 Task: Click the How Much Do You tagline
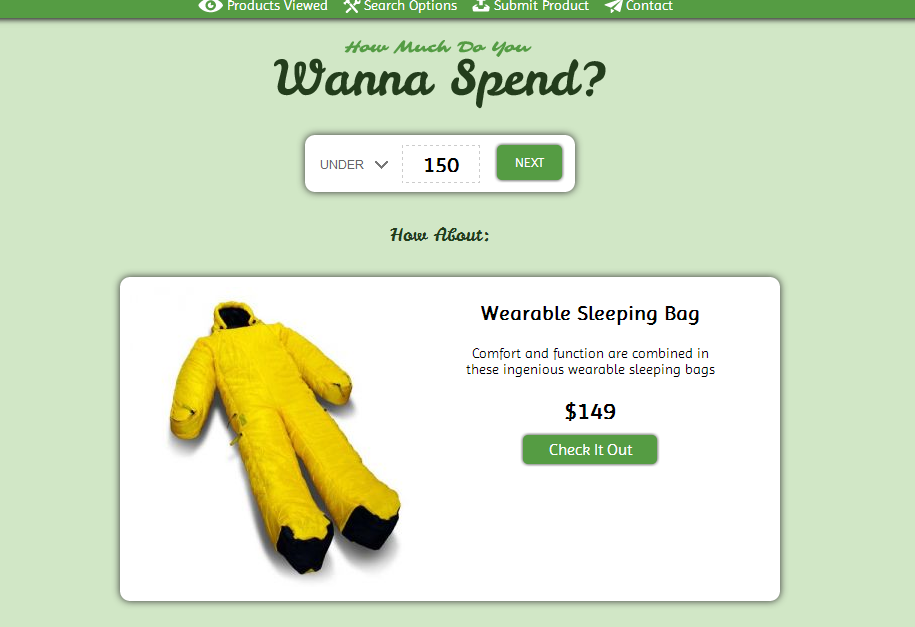point(438,47)
